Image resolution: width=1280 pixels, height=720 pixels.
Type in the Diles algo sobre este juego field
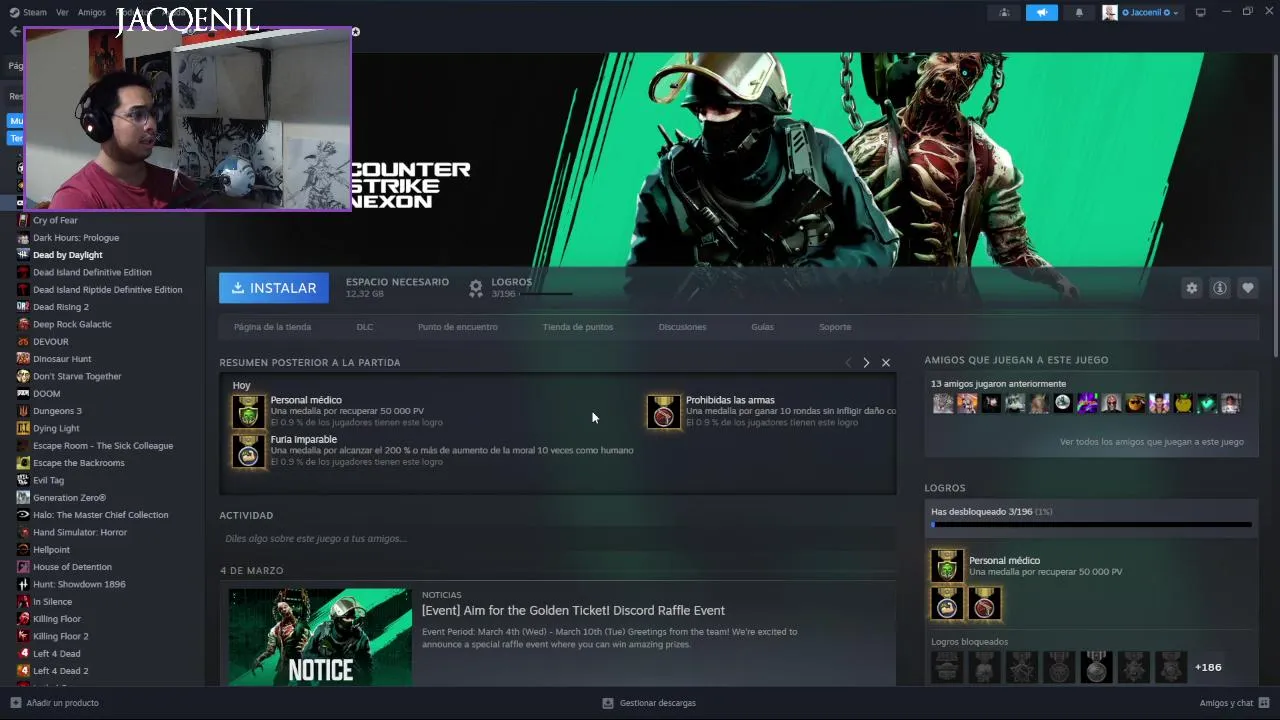tap(557, 539)
